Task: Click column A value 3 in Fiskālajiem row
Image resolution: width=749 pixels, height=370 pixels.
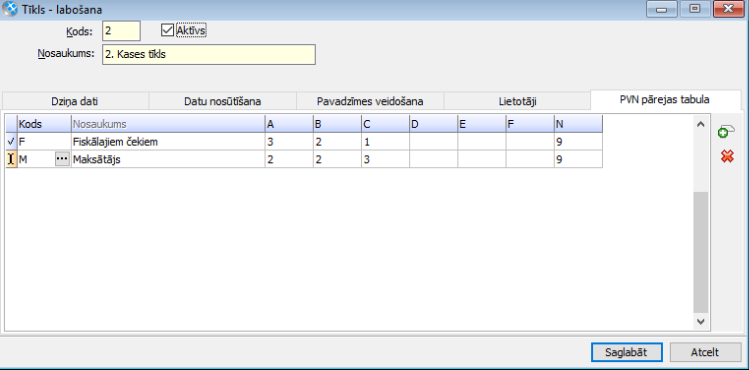Action: pyautogui.click(x=289, y=142)
